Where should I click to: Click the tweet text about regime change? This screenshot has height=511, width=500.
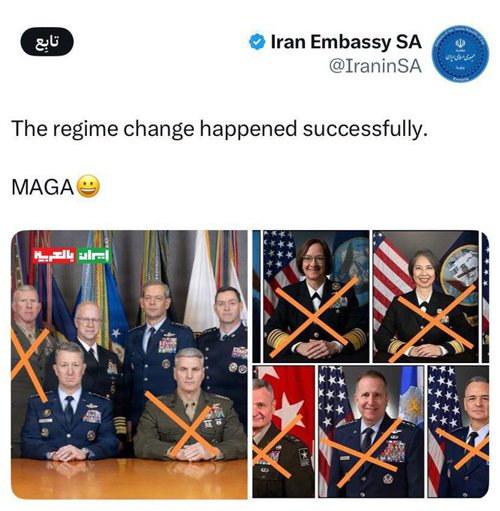[219, 129]
